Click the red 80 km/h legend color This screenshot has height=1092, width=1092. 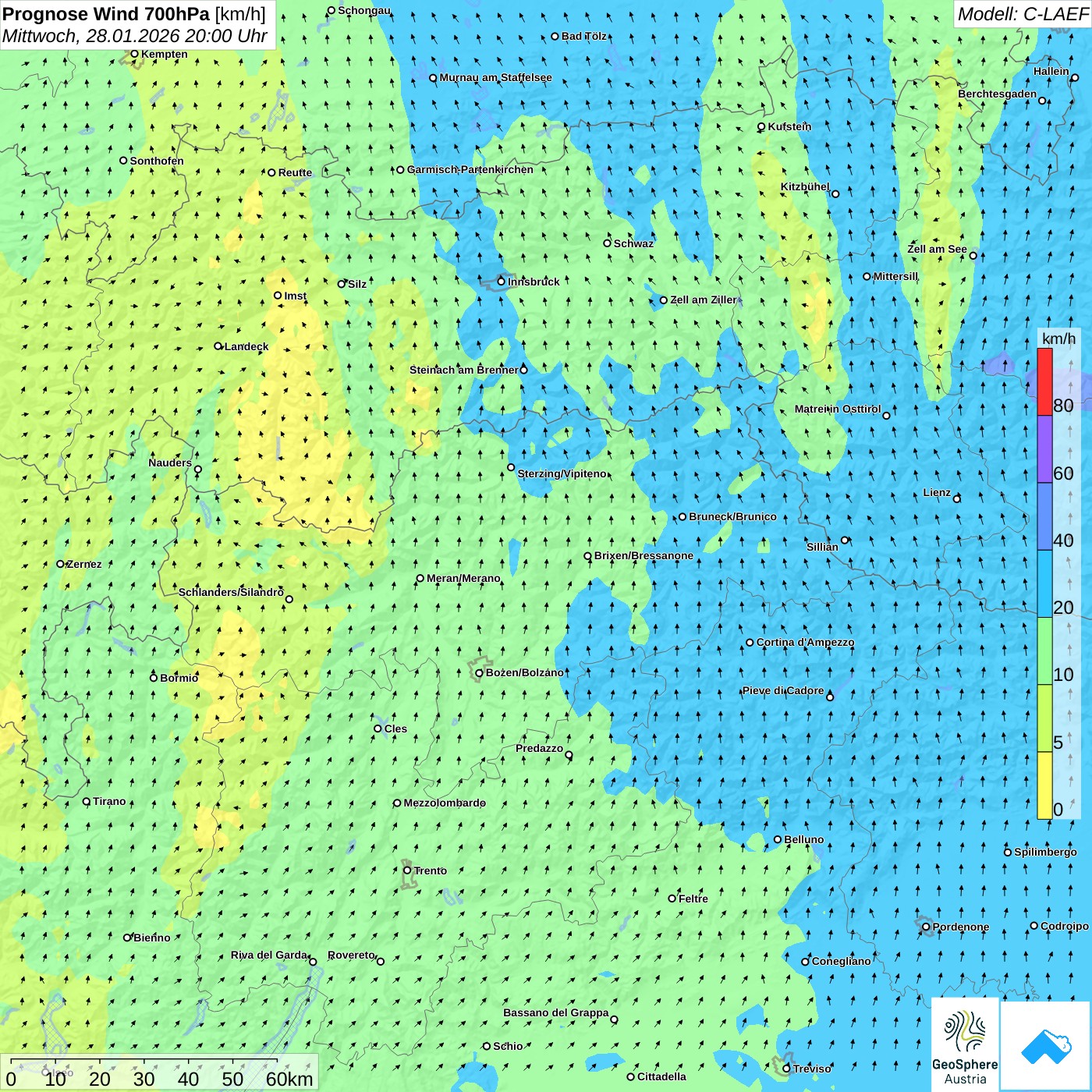1044,381
